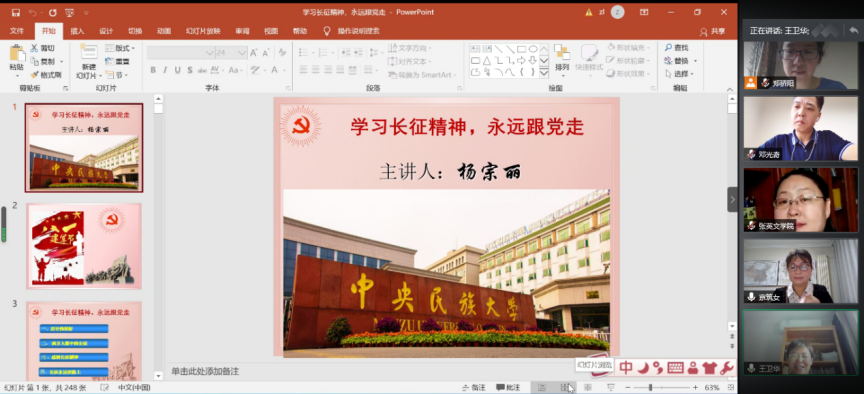The image size is (864, 394).
Task: Open the font size dropdown showing 24
Action: pyautogui.click(x=231, y=53)
